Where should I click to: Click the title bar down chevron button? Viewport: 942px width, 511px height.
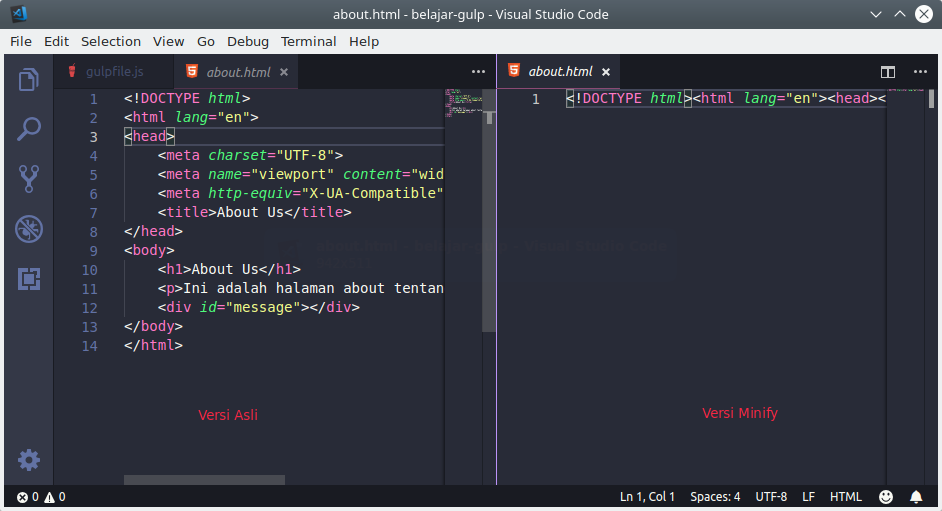pos(876,14)
